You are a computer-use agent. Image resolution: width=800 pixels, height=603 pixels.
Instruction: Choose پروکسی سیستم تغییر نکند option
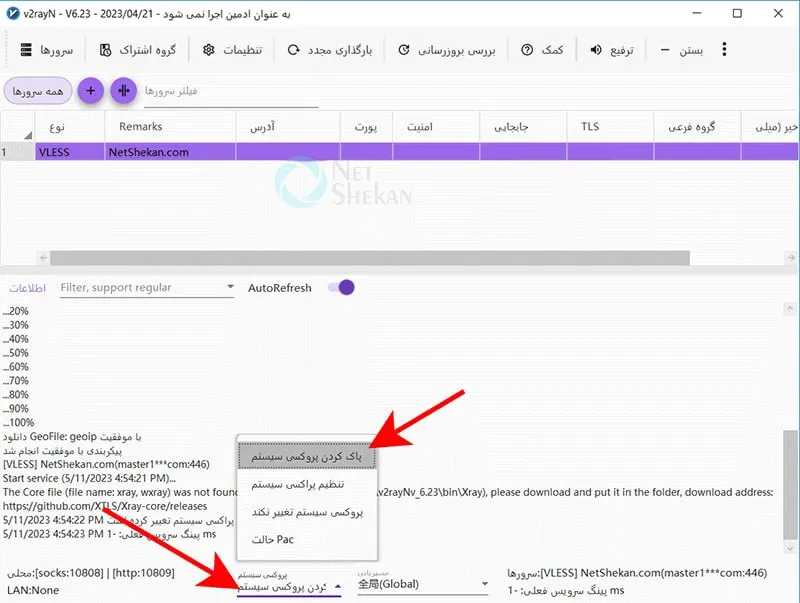point(307,512)
